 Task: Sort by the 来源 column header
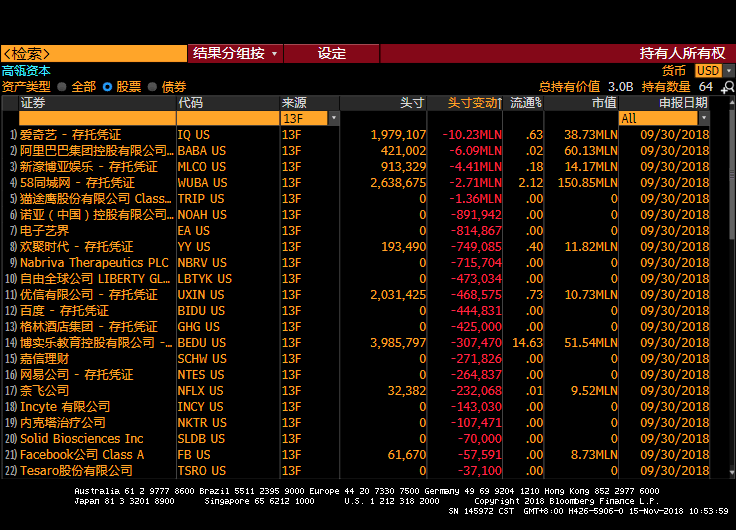(x=309, y=103)
